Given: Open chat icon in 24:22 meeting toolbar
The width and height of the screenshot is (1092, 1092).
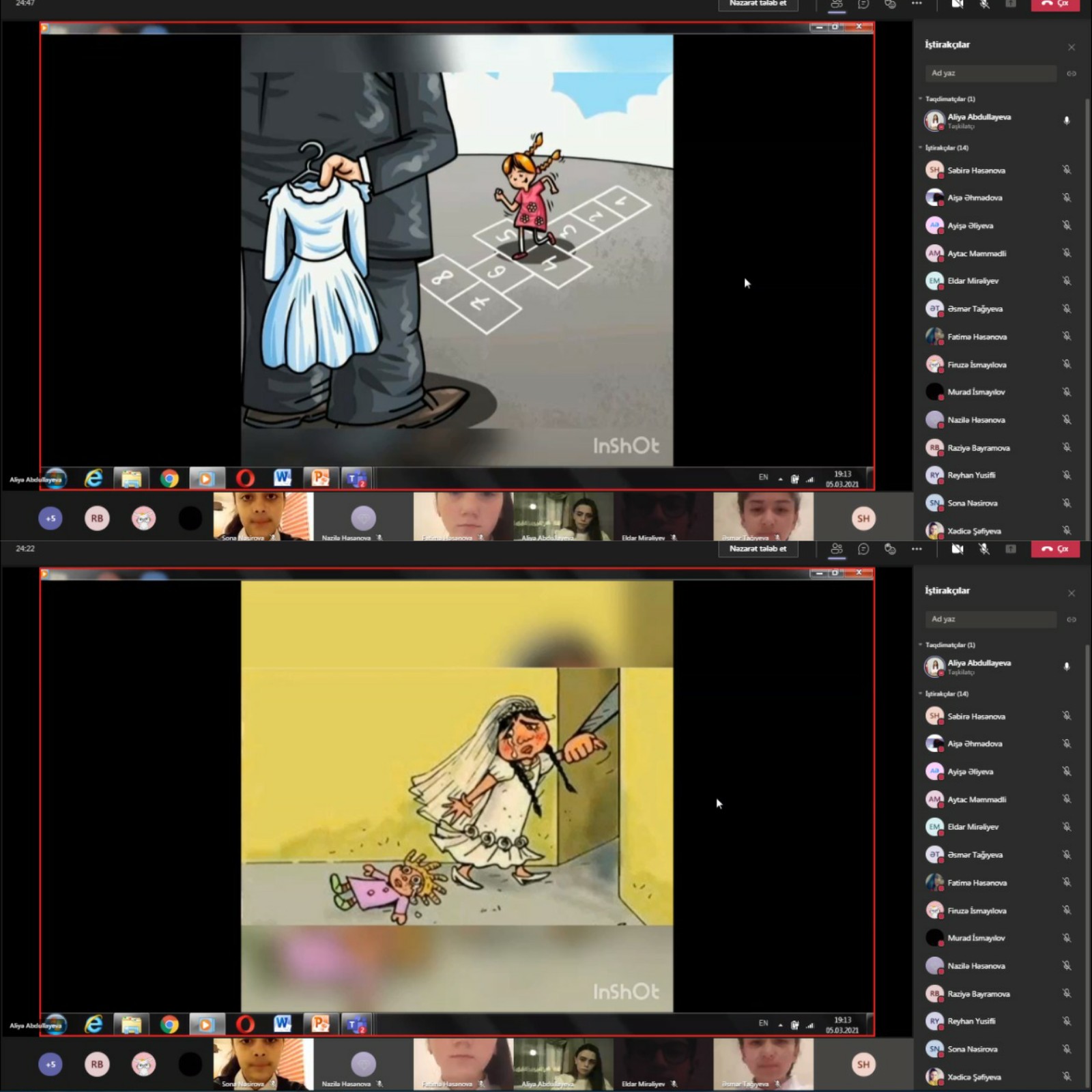Looking at the screenshot, I should tap(863, 549).
